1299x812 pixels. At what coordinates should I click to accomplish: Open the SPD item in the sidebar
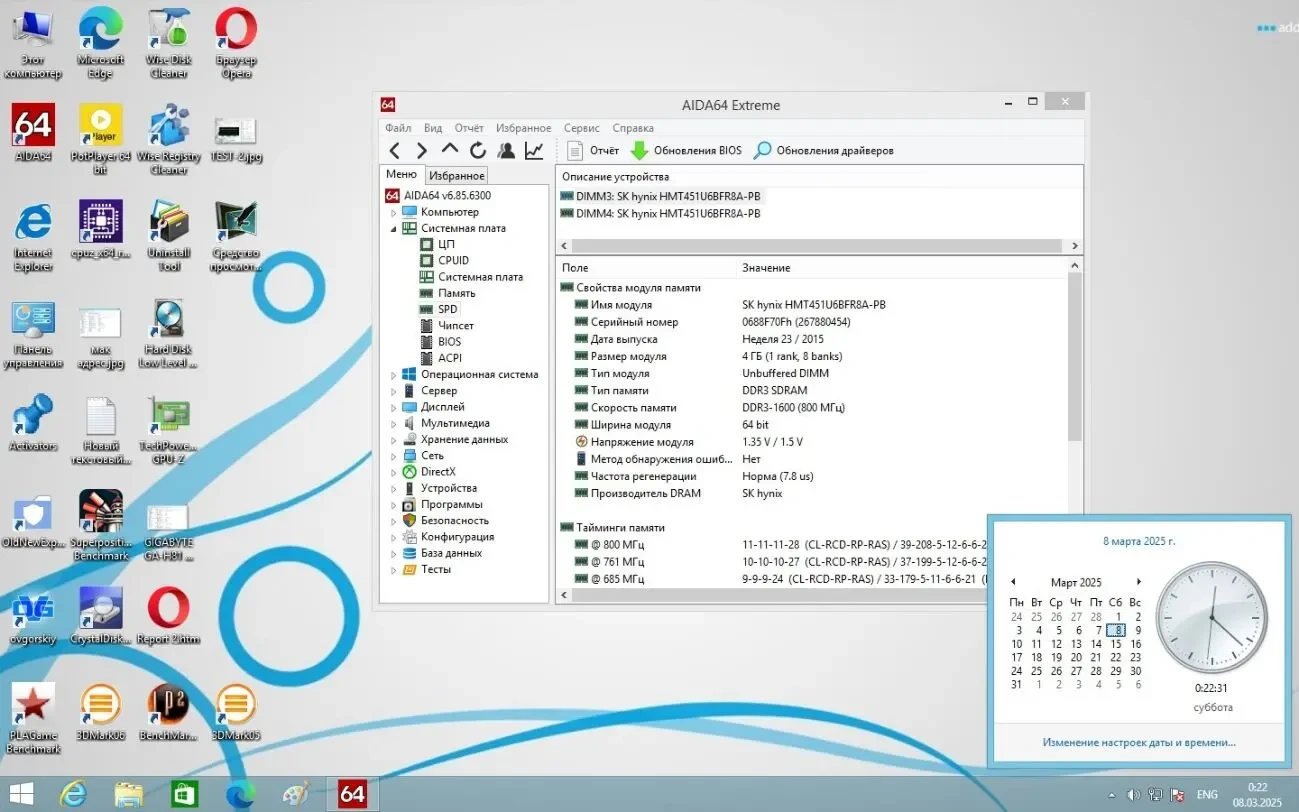(x=448, y=309)
